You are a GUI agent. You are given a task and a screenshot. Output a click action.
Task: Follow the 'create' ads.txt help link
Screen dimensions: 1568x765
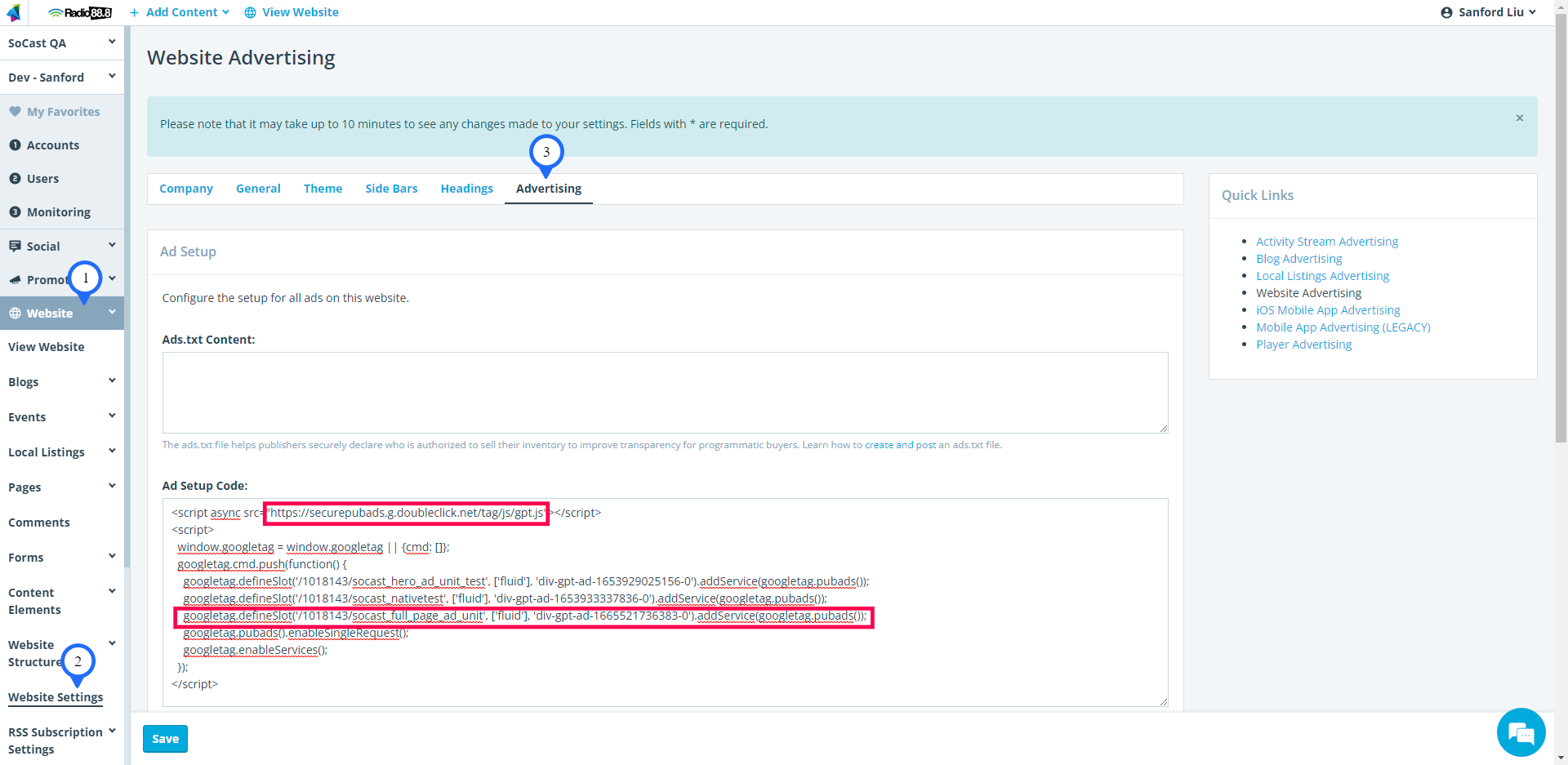click(879, 445)
